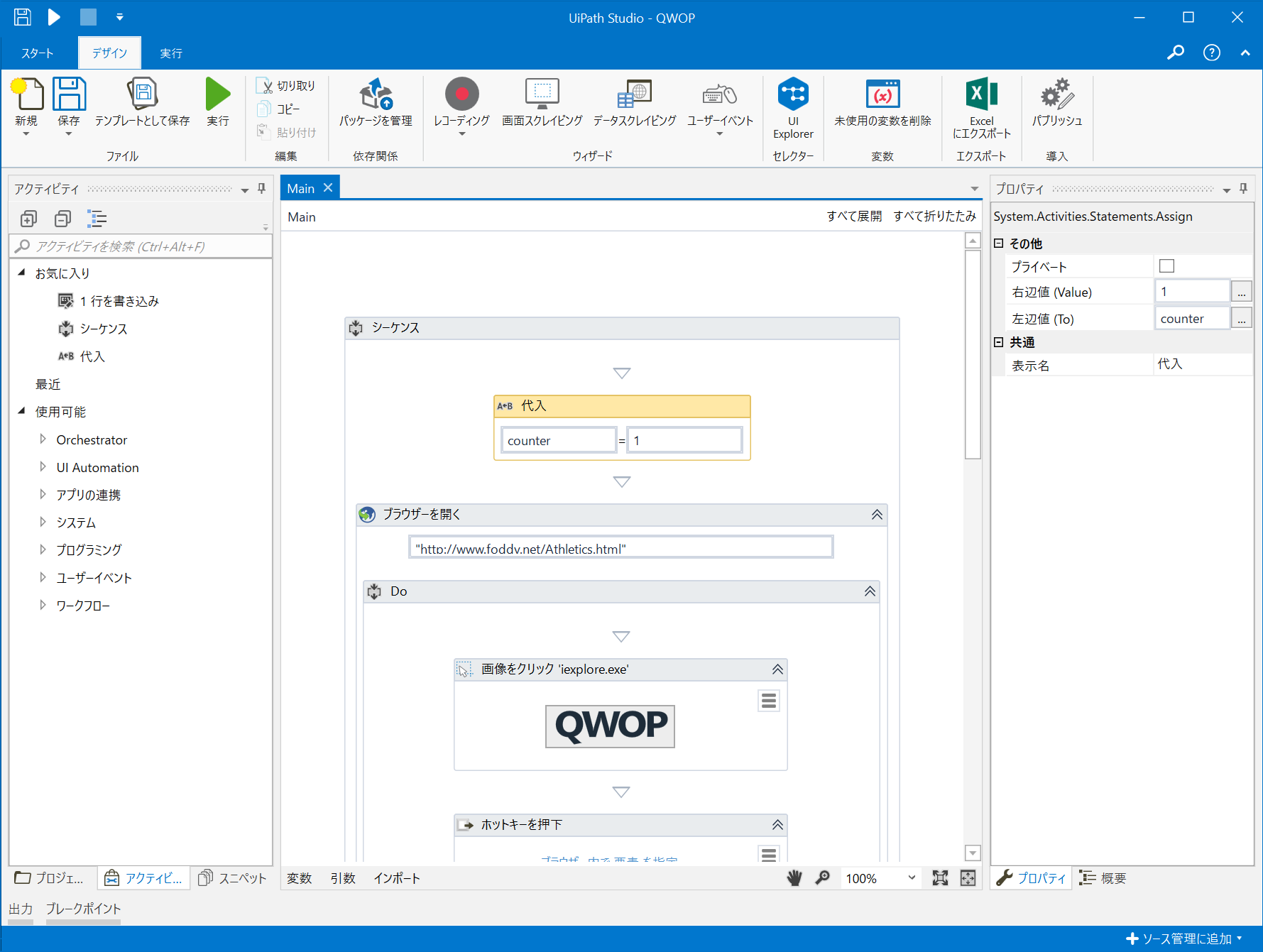Expand the Orchestrator tree node
Viewport: 1263px width, 952px height.
click(43, 439)
